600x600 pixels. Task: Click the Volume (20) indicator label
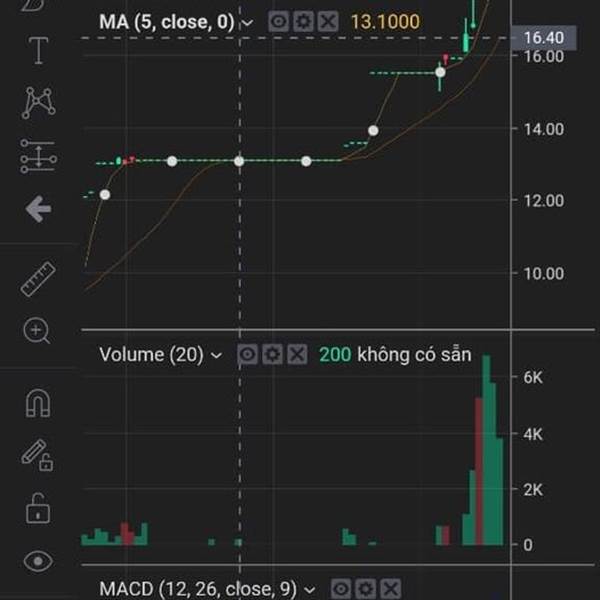(151, 355)
